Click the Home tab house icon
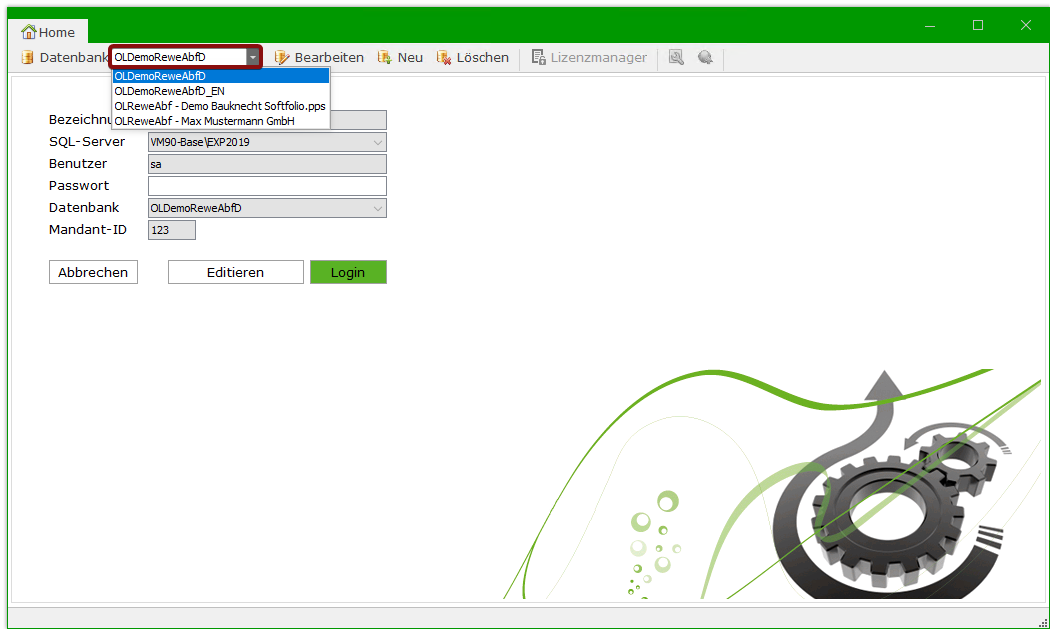1050x629 pixels. click(x=28, y=33)
